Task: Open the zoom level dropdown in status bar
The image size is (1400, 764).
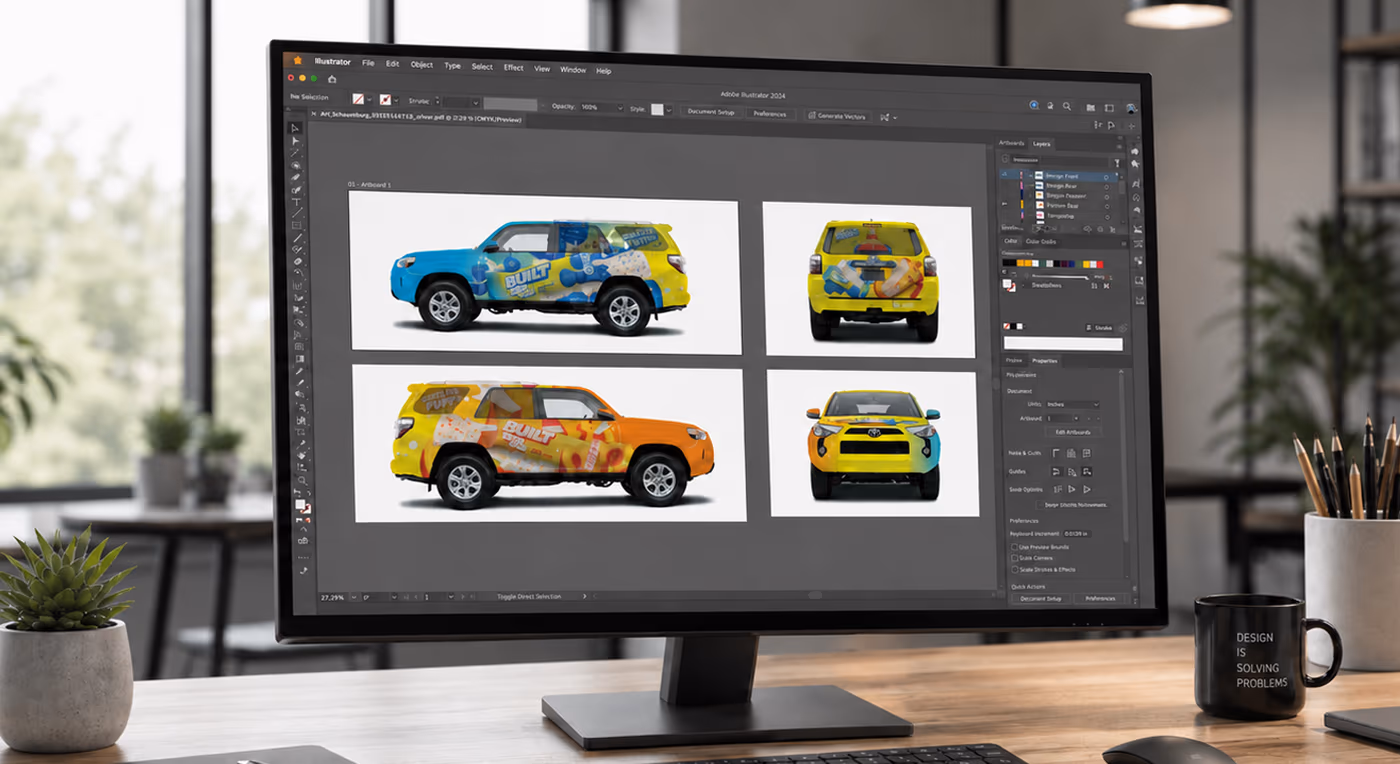Action: coord(354,597)
